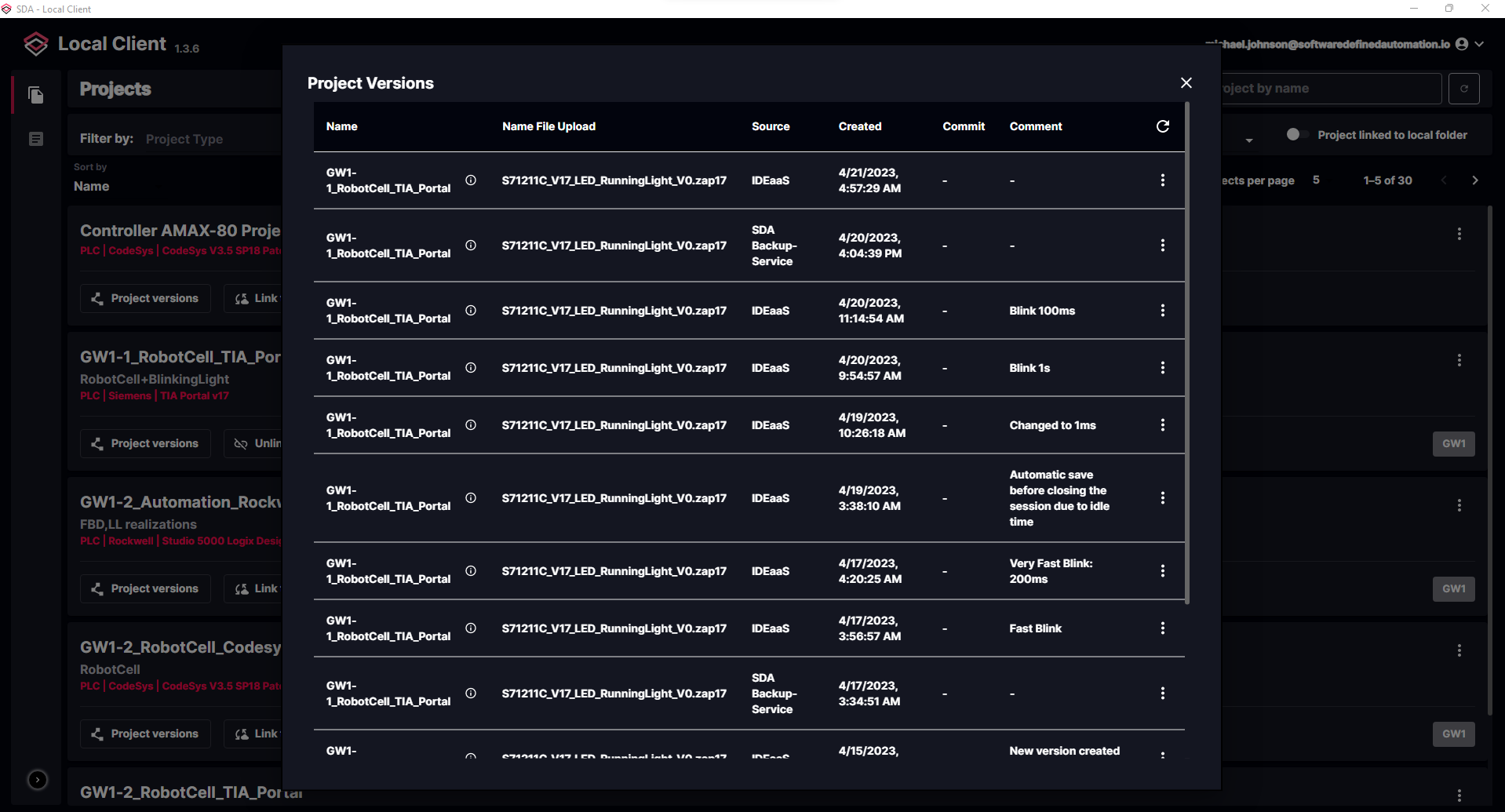Click the Comment column header
This screenshot has width=1505, height=812.
coord(1035,126)
